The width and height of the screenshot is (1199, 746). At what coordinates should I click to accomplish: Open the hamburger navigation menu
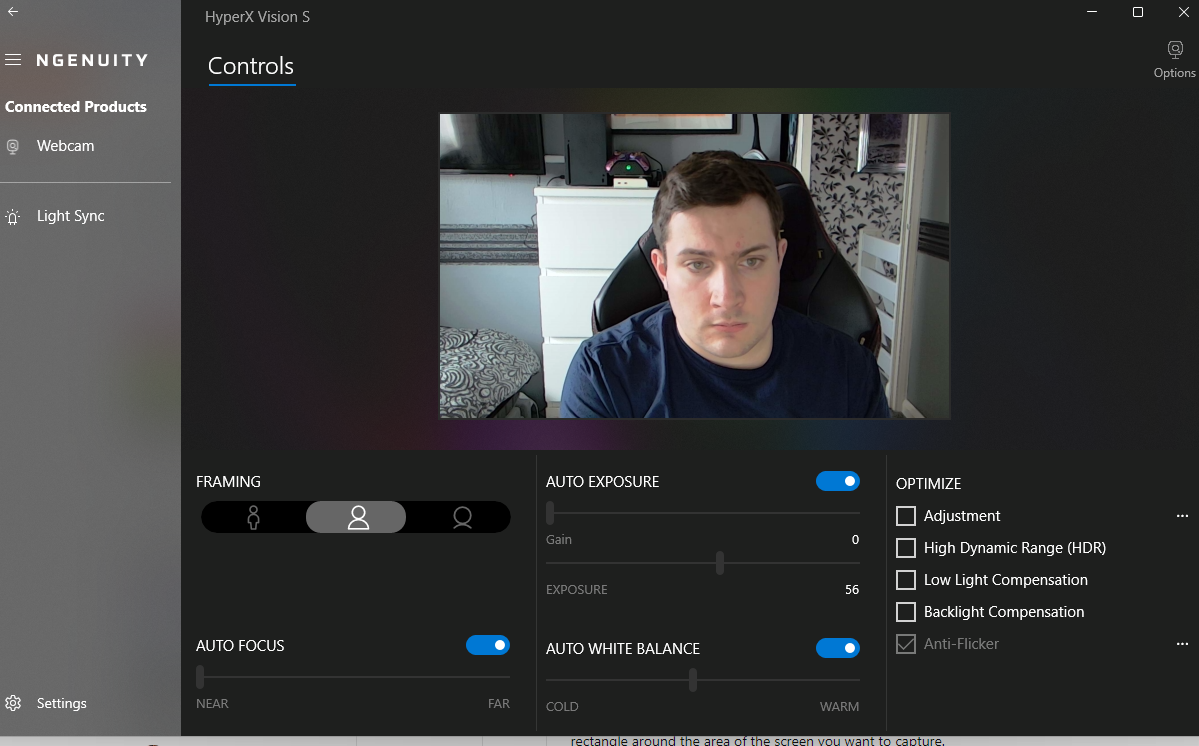tap(13, 60)
